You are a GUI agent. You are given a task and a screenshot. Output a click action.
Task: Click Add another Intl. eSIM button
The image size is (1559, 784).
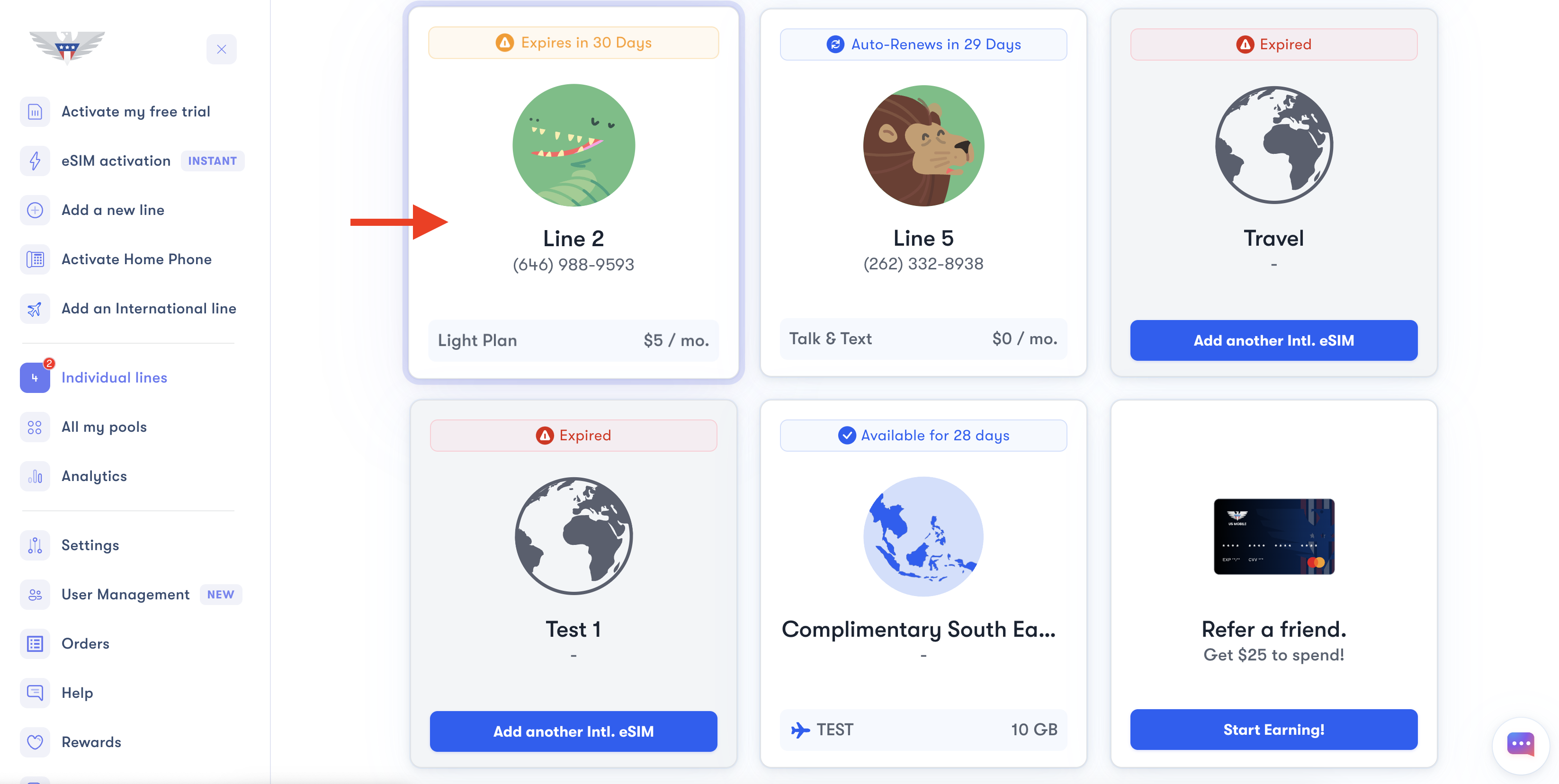click(x=1274, y=340)
